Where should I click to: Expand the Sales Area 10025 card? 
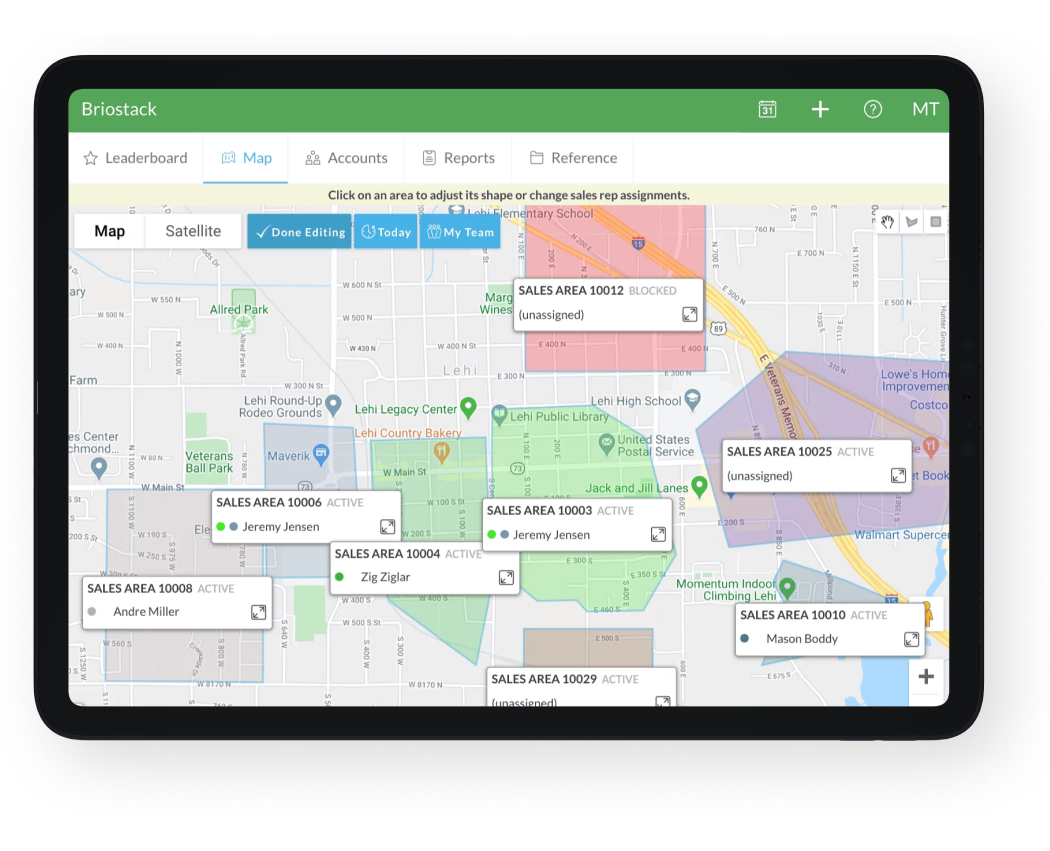click(x=898, y=475)
